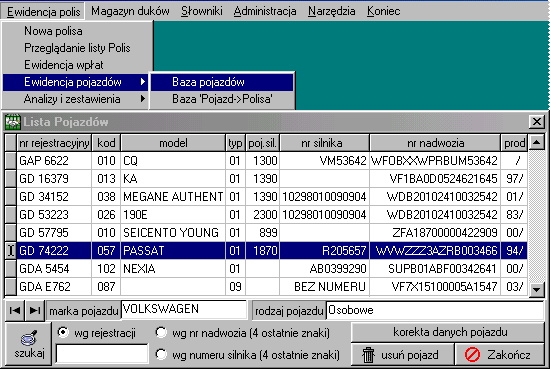Viewport: 550px width, 369px height.
Task: Select Baza 'Pojazd->Polisa' submenu item
Action: [222, 99]
